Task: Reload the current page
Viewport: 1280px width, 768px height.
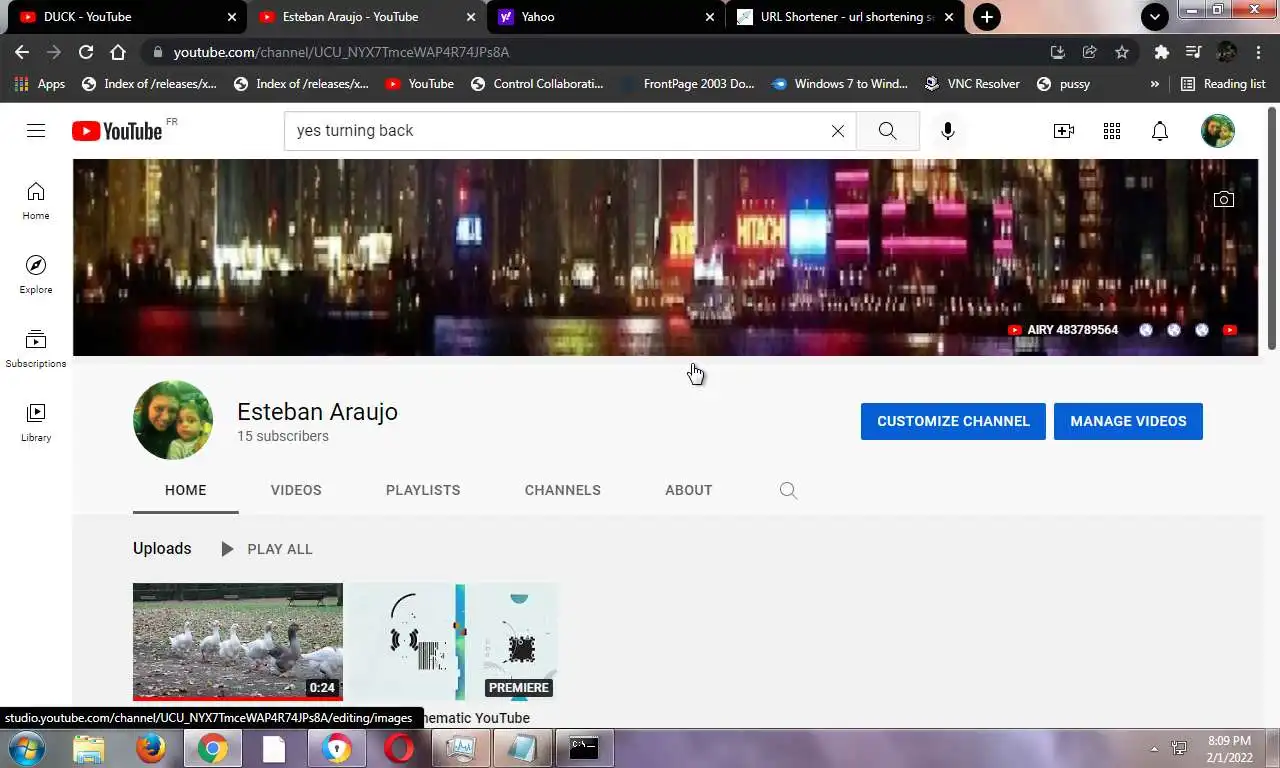Action: pyautogui.click(x=86, y=52)
